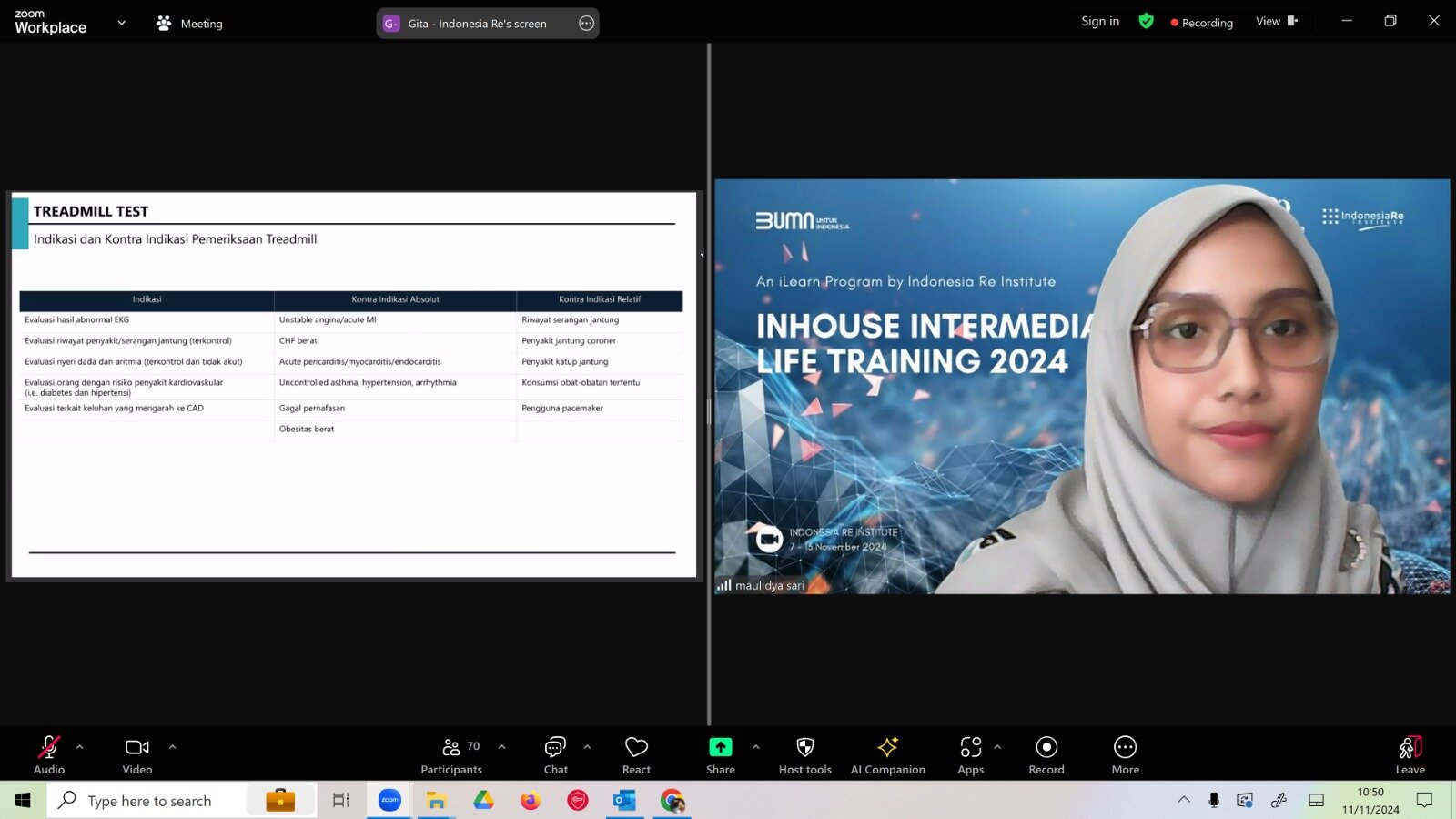Open the More options menu
The height and width of the screenshot is (819, 1456).
[1126, 755]
